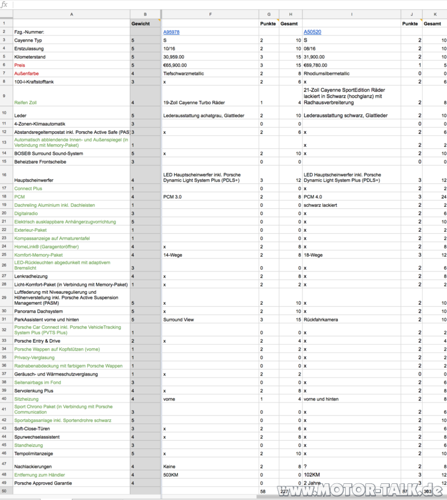Select column K header

point(435,14)
